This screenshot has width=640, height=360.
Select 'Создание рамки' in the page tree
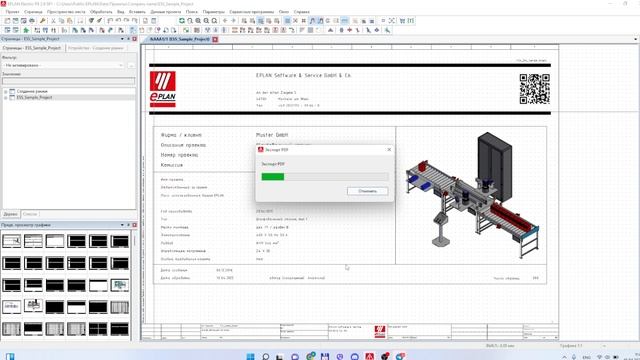tap(32, 91)
